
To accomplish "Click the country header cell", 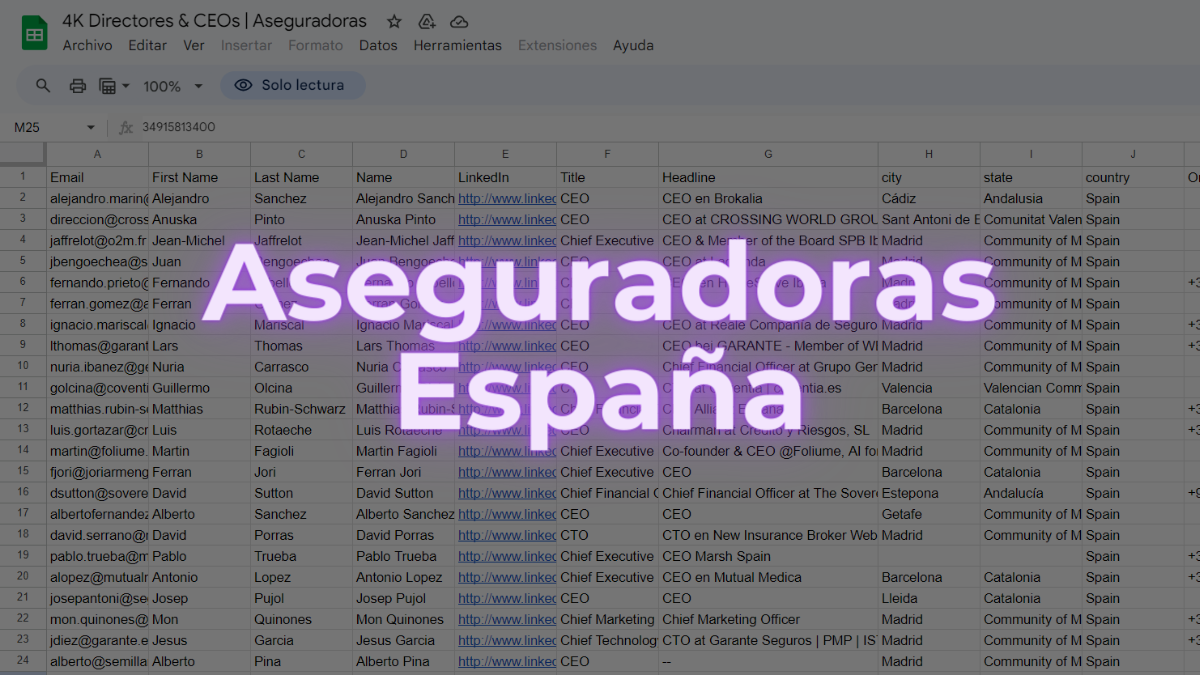I will pyautogui.click(x=1133, y=177).
